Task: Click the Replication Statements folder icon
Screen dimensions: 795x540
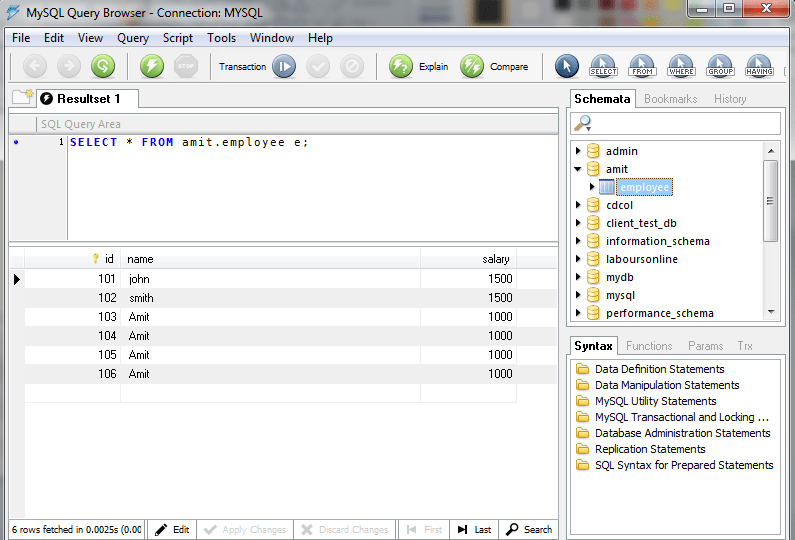Action: tap(583, 449)
